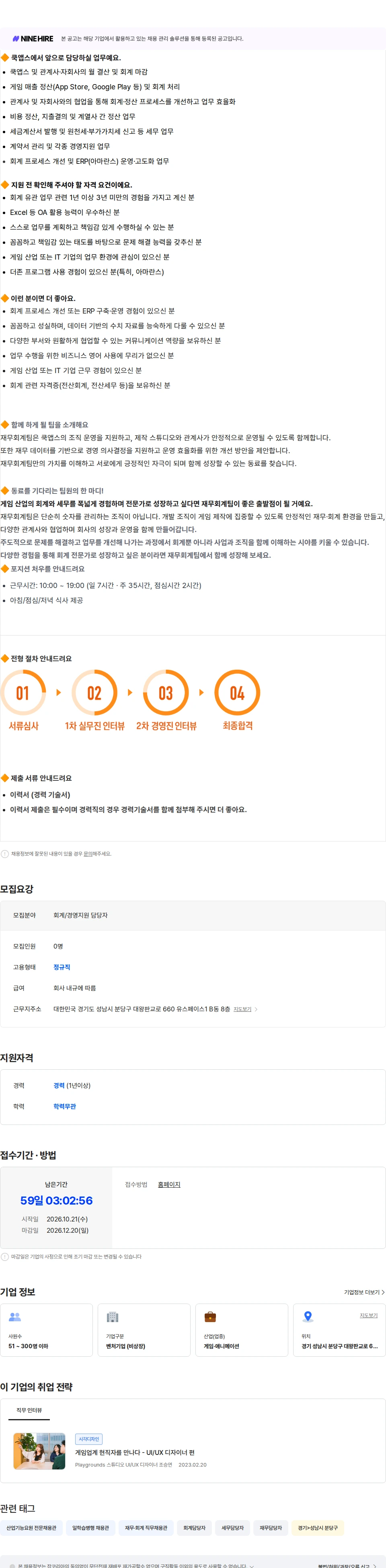The width and height of the screenshot is (386, 1568).
Task: Click the 시각디자인 category badge
Action: pos(89,1439)
